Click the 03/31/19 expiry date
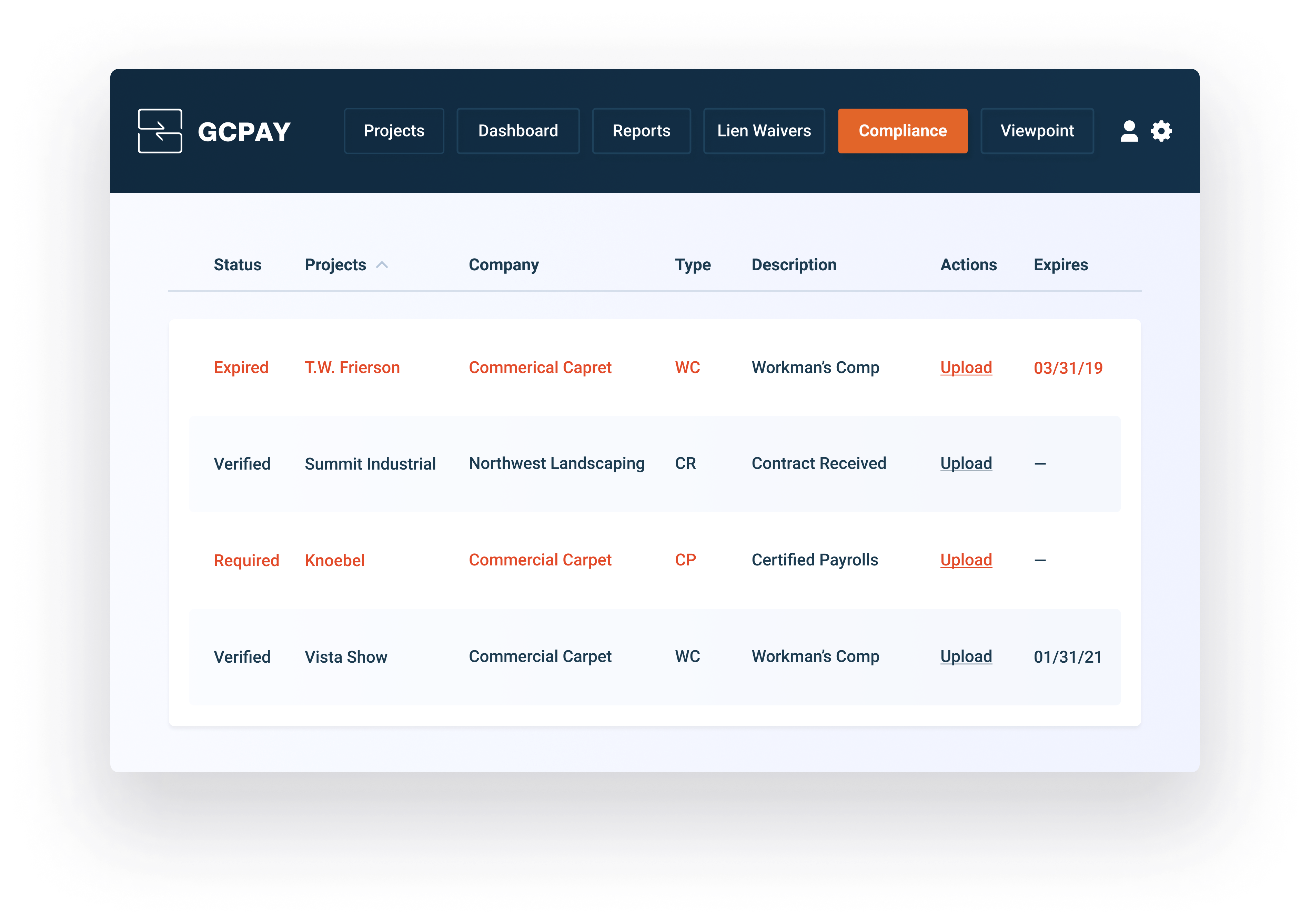 (1068, 368)
